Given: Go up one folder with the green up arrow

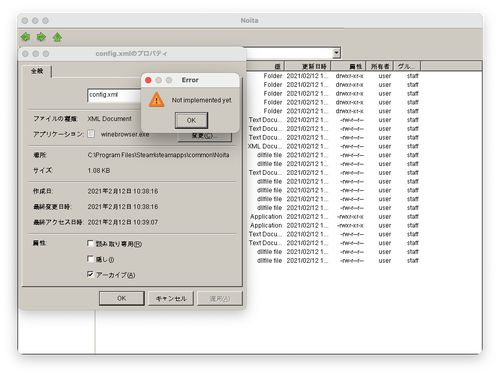Looking at the screenshot, I should [x=57, y=37].
